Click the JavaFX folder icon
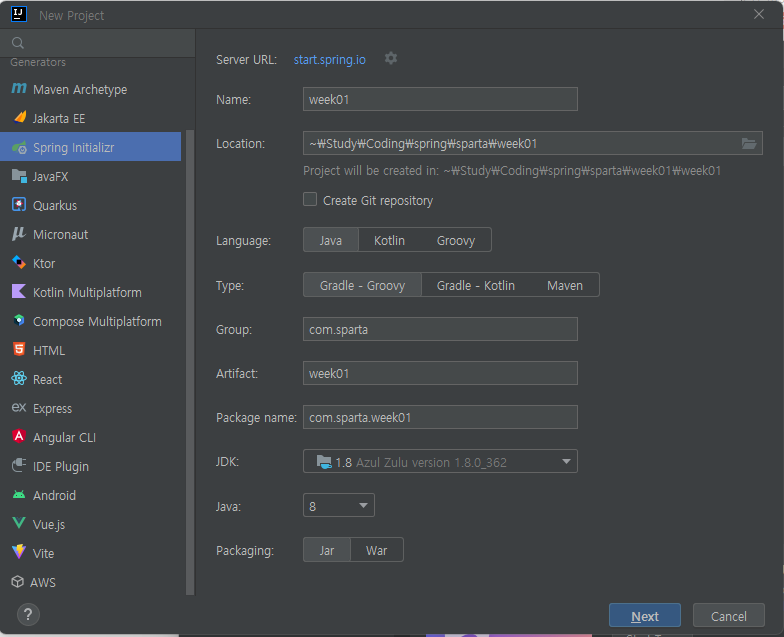Viewport: 784px width, 637px height. pyautogui.click(x=19, y=176)
